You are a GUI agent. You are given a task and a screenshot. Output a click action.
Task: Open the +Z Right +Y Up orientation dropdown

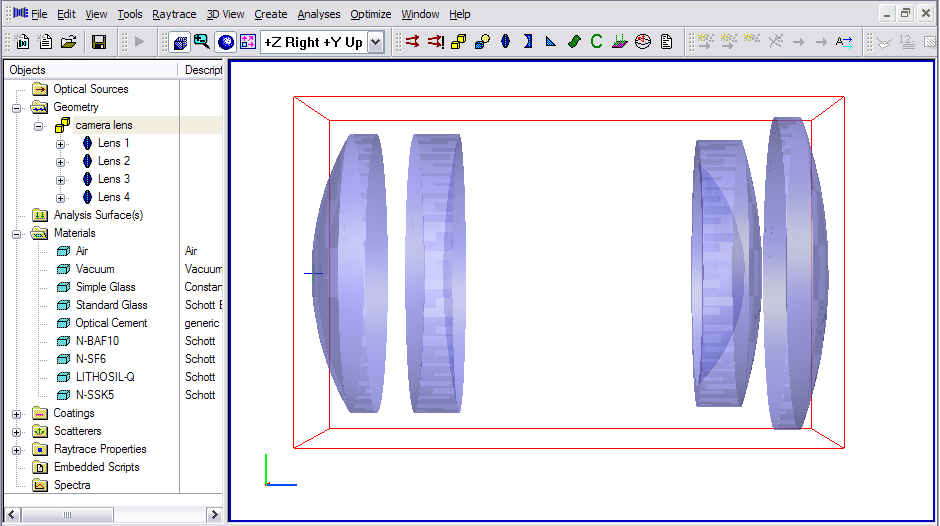(375, 42)
